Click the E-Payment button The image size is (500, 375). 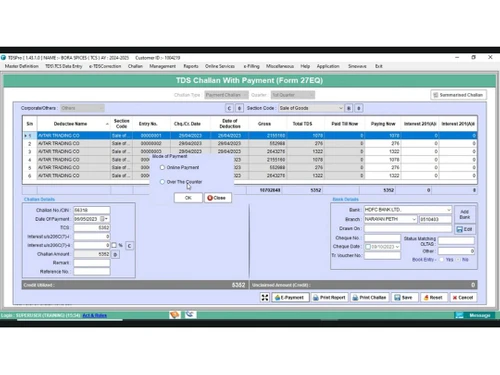coord(290,297)
